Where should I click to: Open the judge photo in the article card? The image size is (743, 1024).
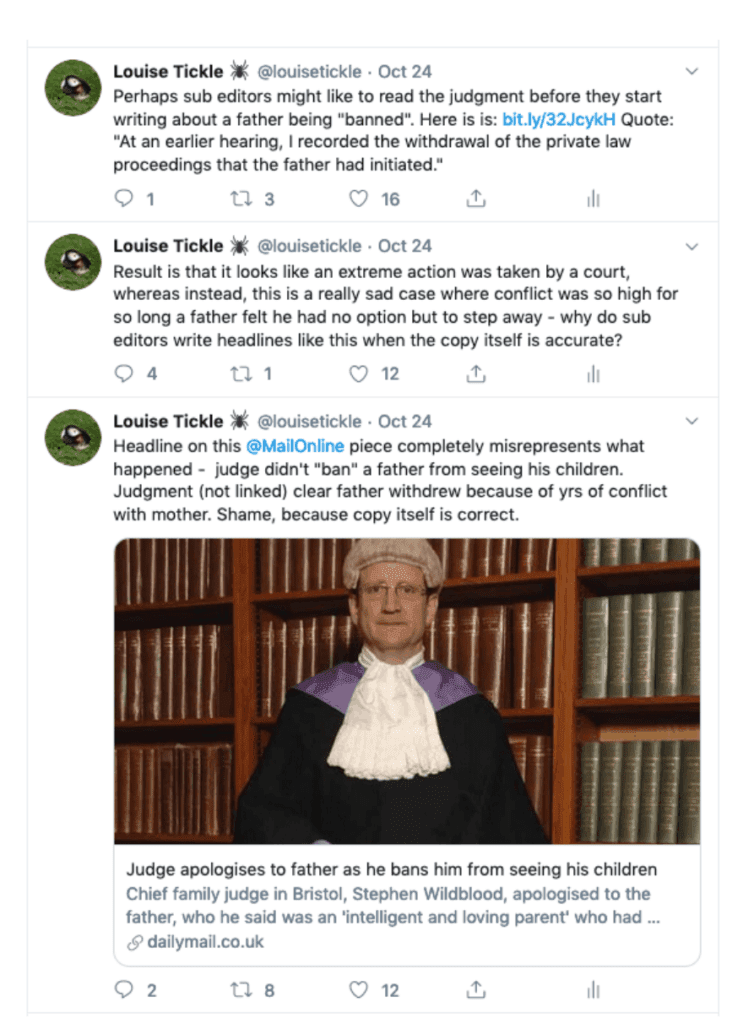click(407, 691)
